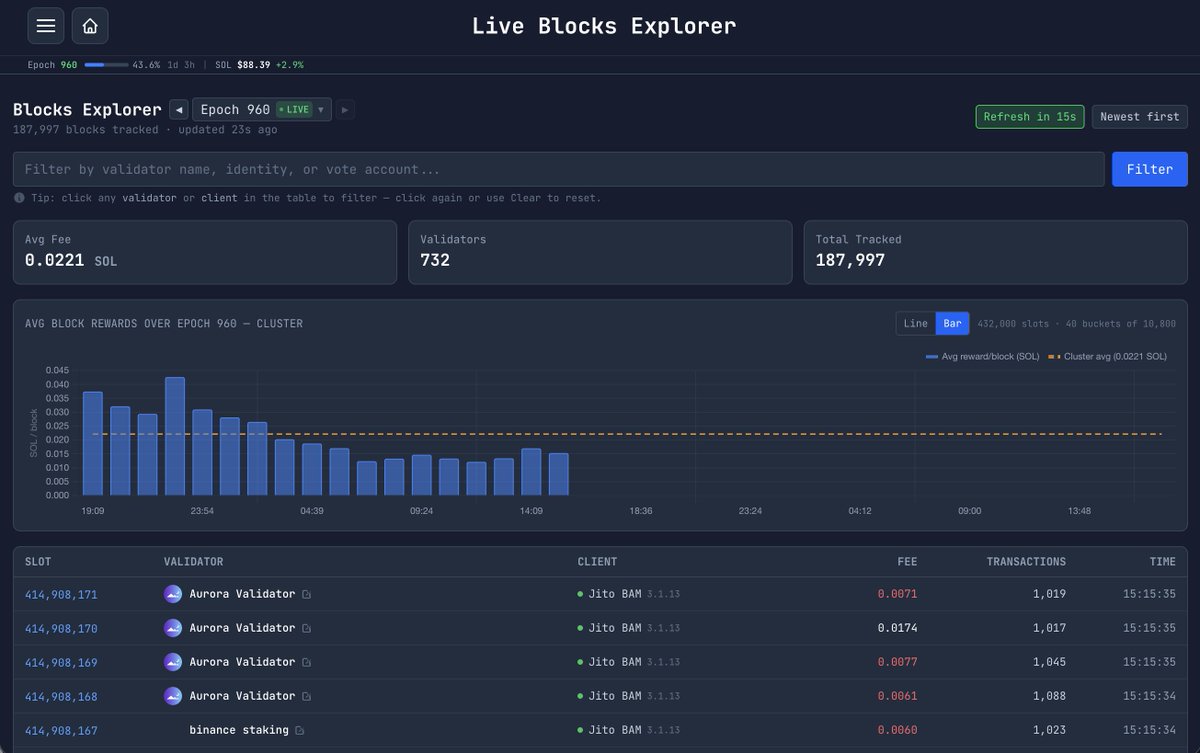Screen dimensions: 1200x753
Task: Filter by Jito BAM client in binance staking row
Action: (615, 730)
